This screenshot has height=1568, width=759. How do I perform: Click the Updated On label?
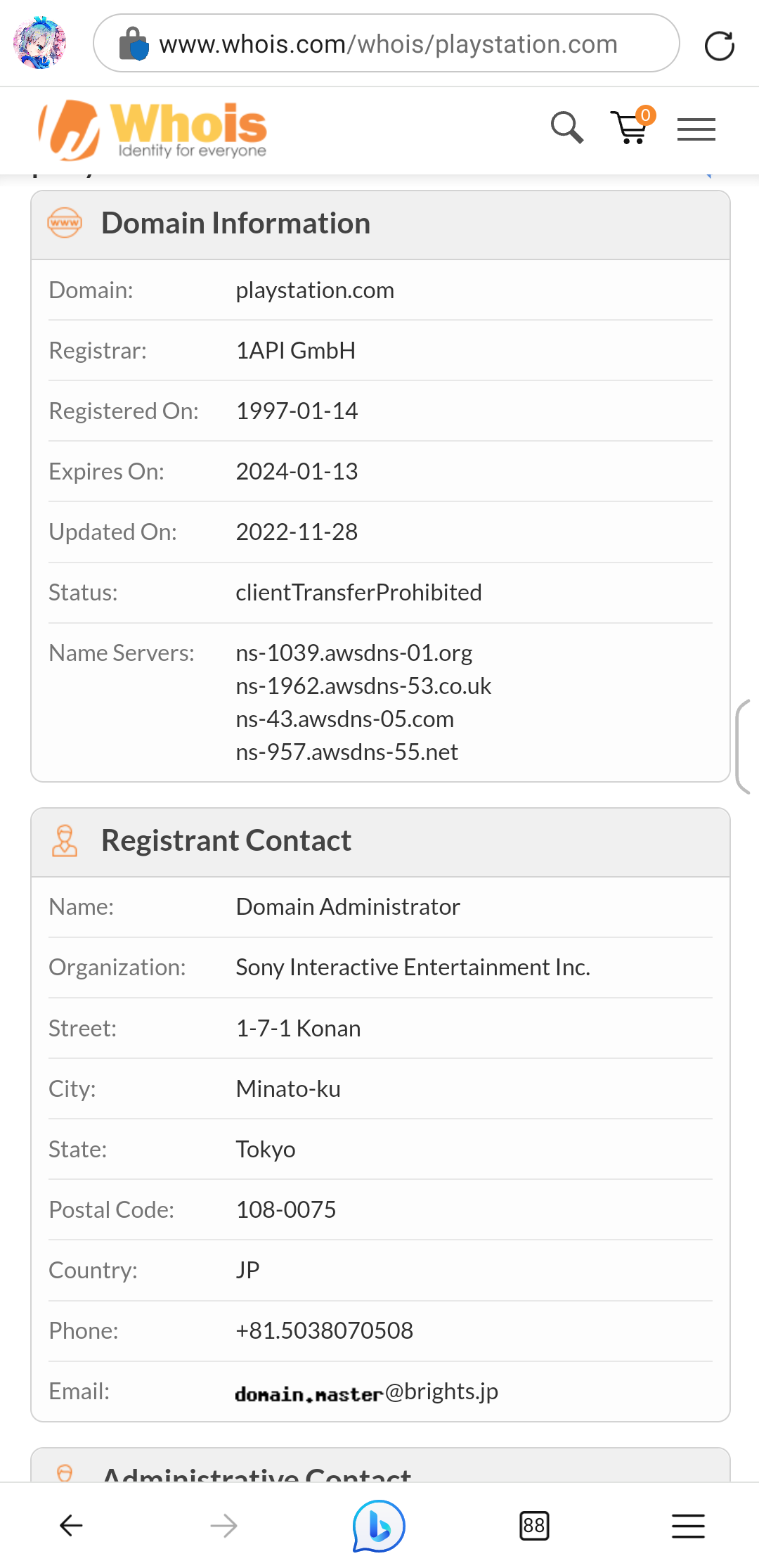click(x=113, y=532)
